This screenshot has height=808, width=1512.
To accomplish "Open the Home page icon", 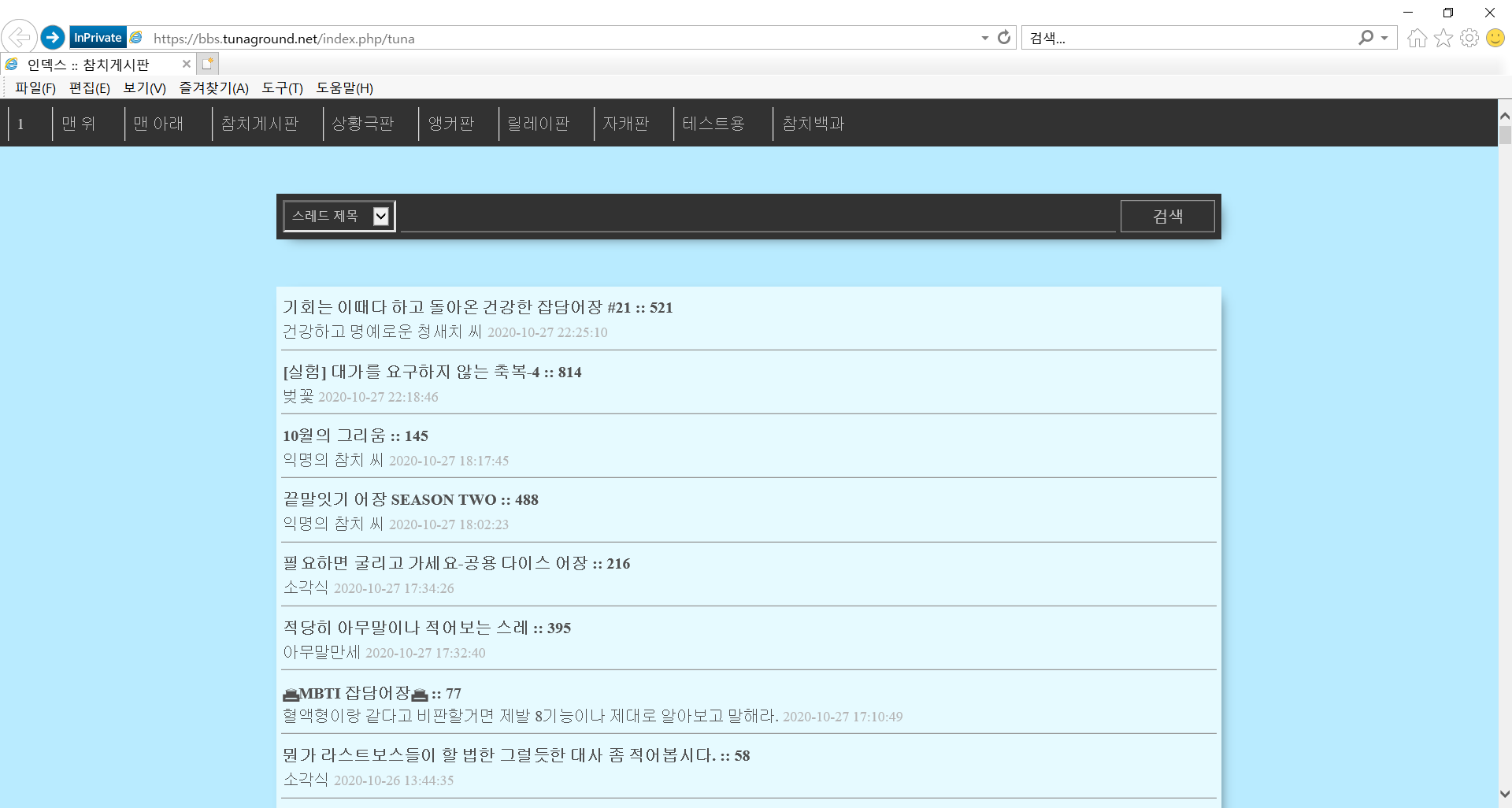I will point(1417,38).
